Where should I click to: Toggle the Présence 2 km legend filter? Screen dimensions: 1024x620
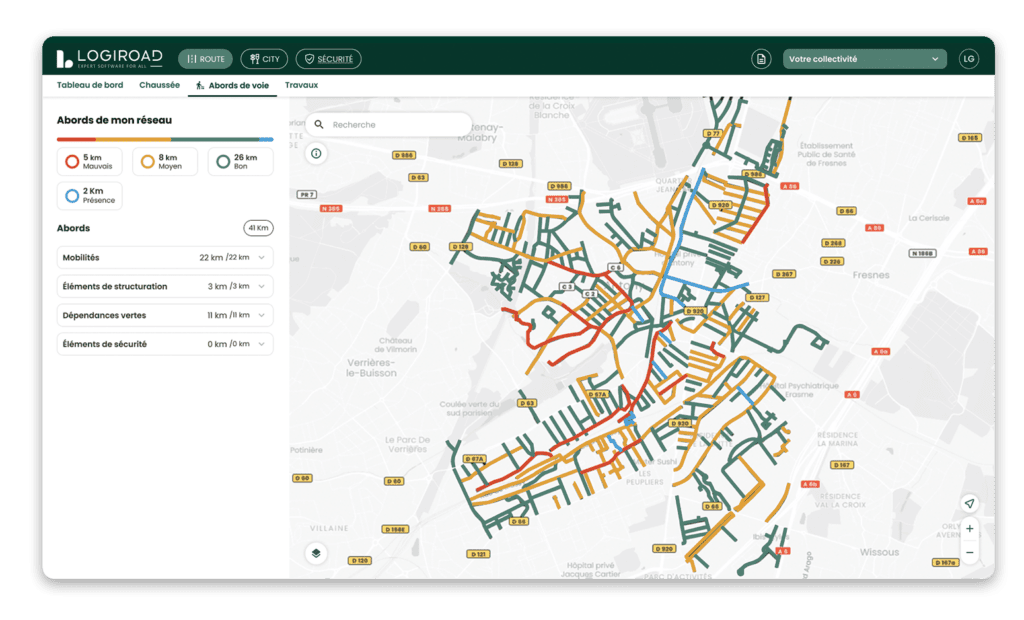89,196
